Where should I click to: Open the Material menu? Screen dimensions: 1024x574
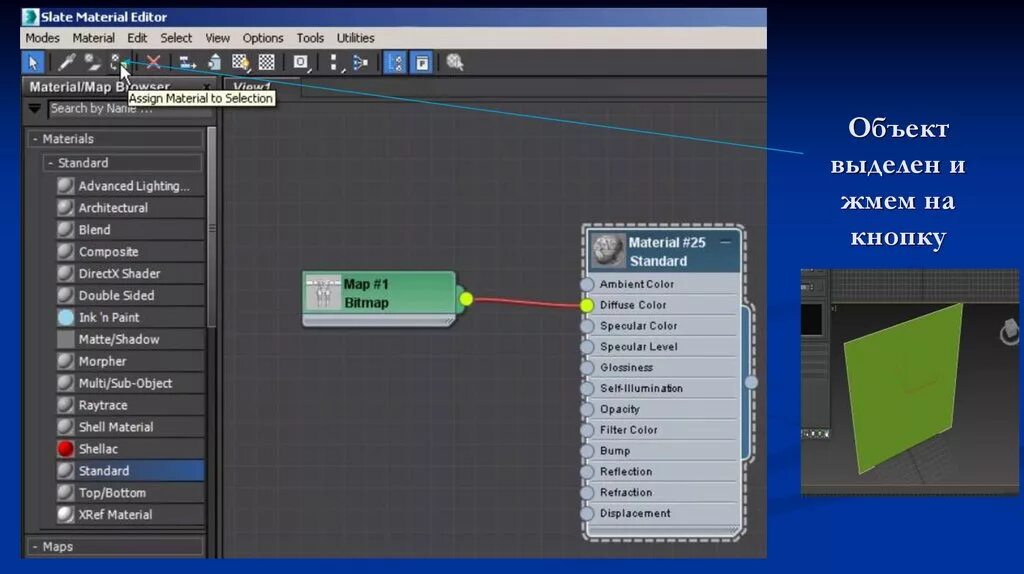[x=93, y=38]
